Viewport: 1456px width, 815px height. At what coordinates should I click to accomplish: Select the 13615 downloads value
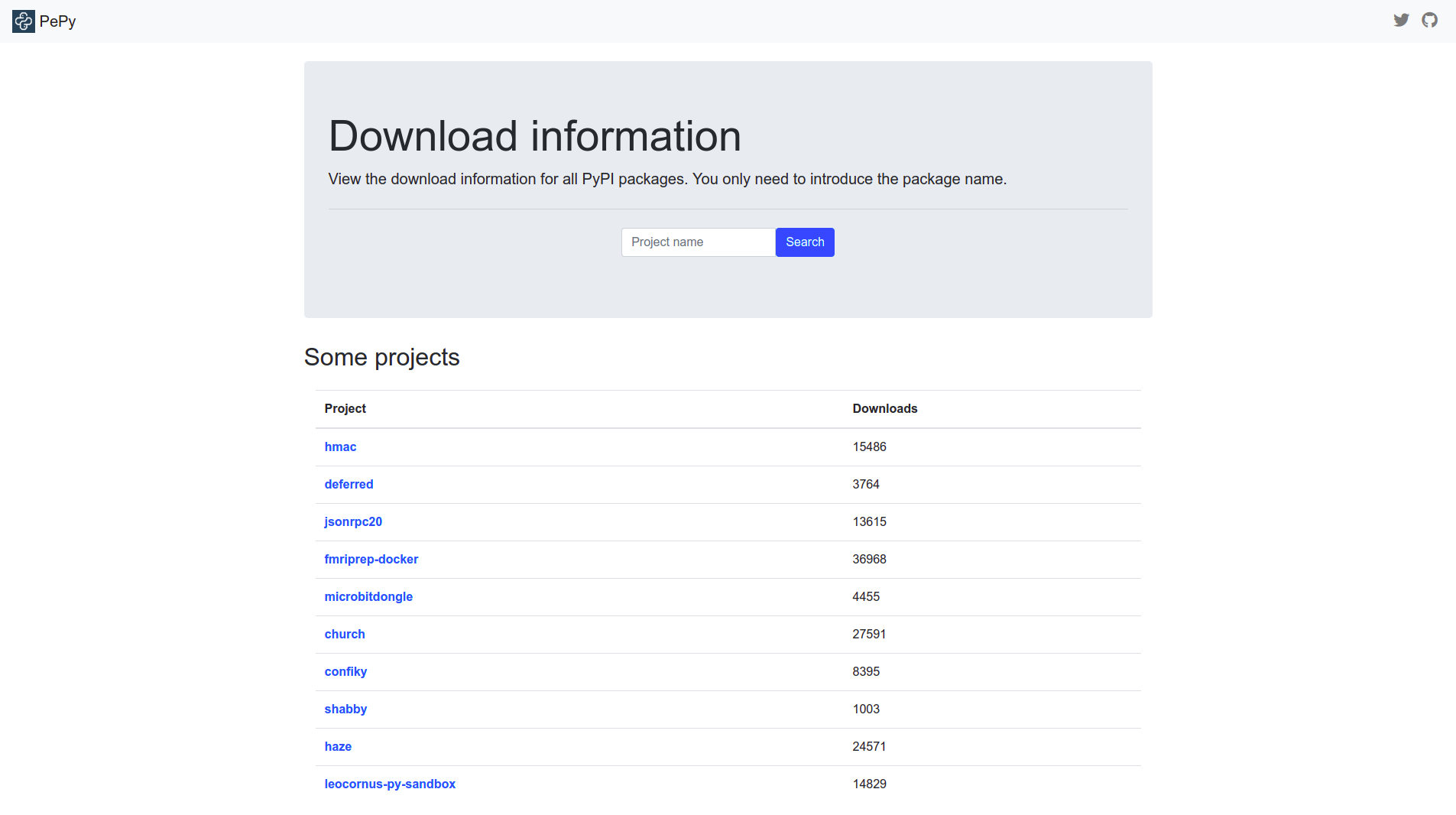tap(870, 522)
